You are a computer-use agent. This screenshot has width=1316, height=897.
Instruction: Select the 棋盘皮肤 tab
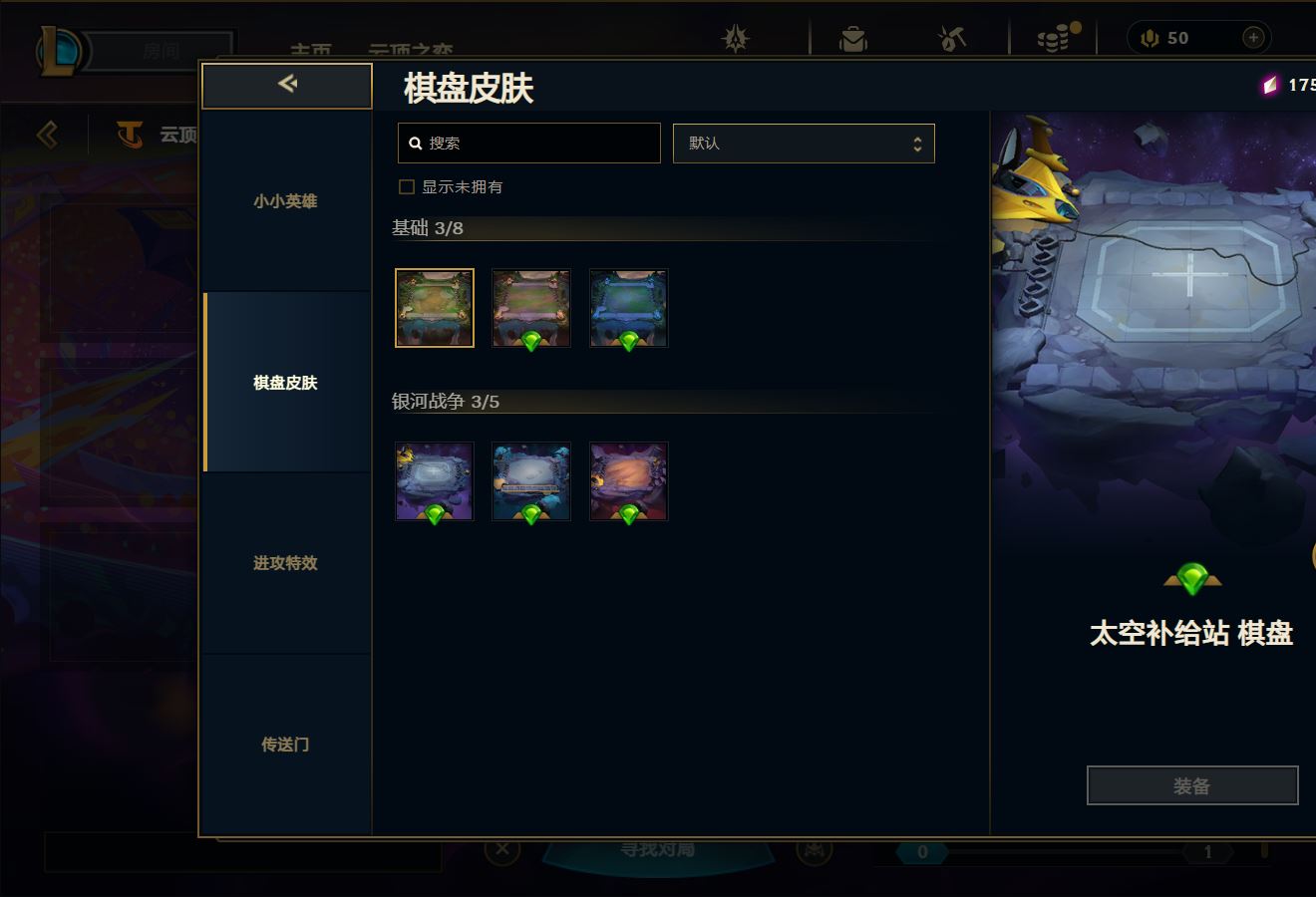[286, 383]
